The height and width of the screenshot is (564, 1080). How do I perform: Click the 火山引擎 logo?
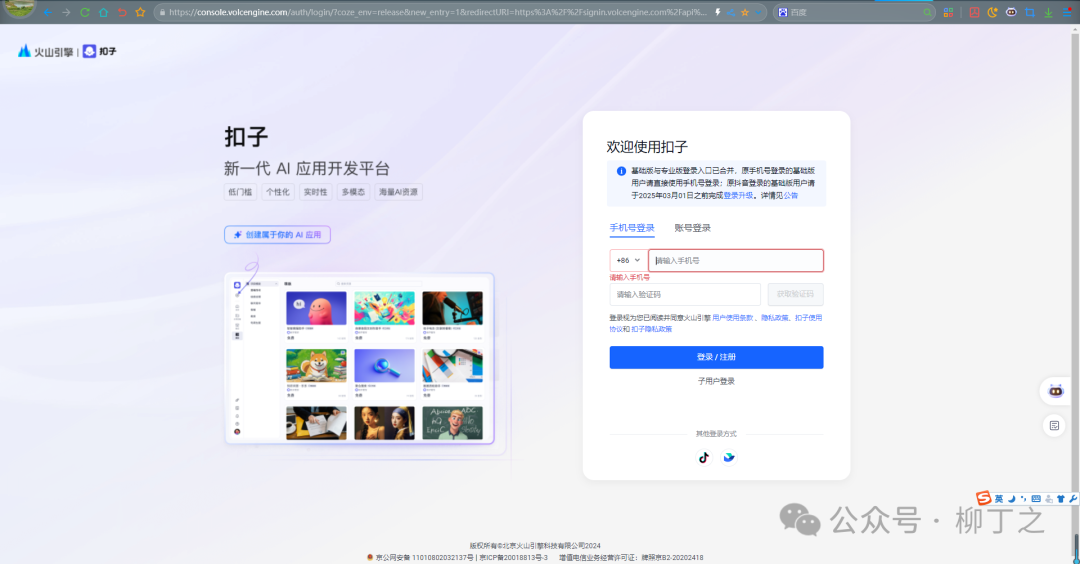click(45, 52)
